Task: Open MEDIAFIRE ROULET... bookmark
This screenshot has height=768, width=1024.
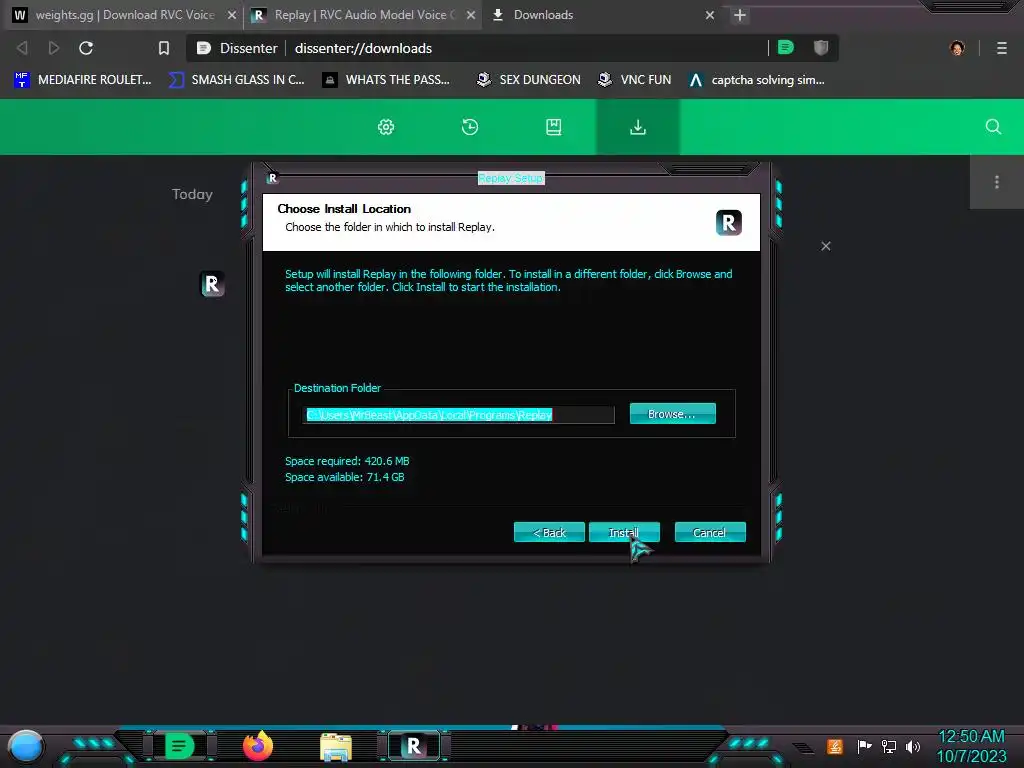Action: (x=83, y=80)
